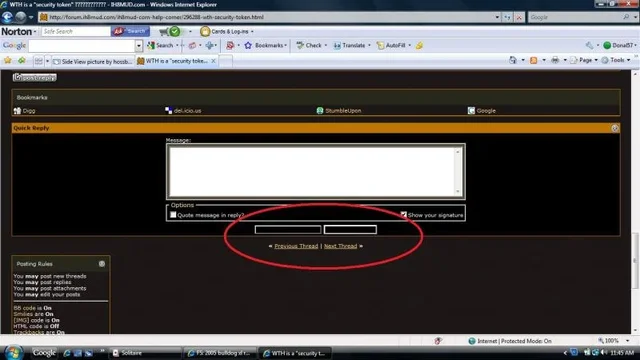Click the Google toolbar AutoFill button
640x360 pixels.
pos(392,45)
